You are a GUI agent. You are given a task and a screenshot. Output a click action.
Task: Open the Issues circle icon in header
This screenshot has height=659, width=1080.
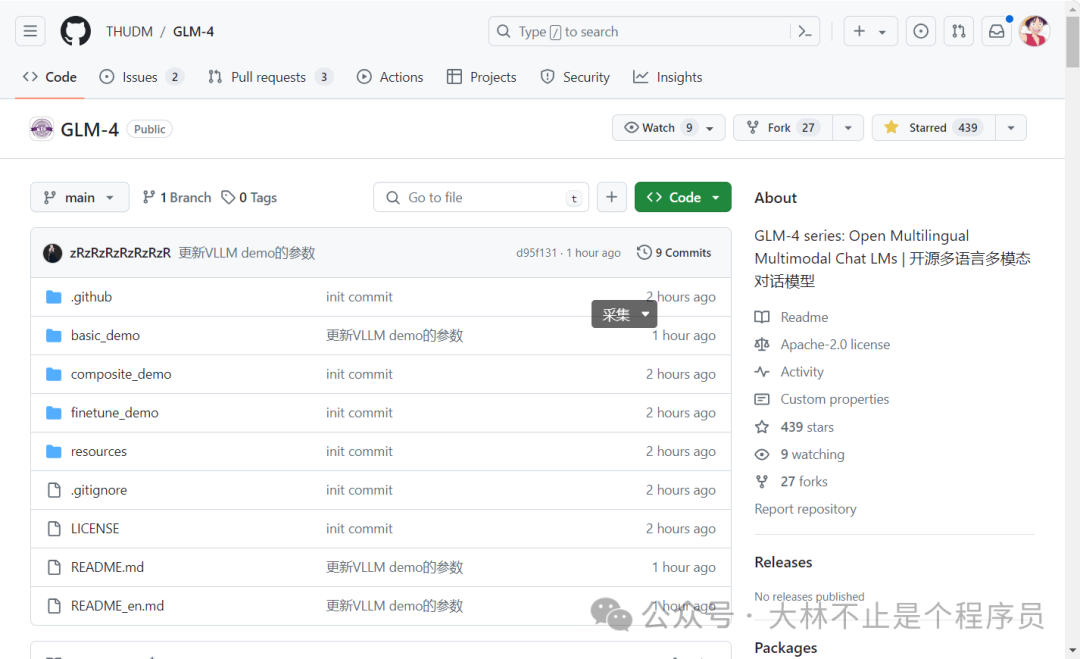point(921,31)
